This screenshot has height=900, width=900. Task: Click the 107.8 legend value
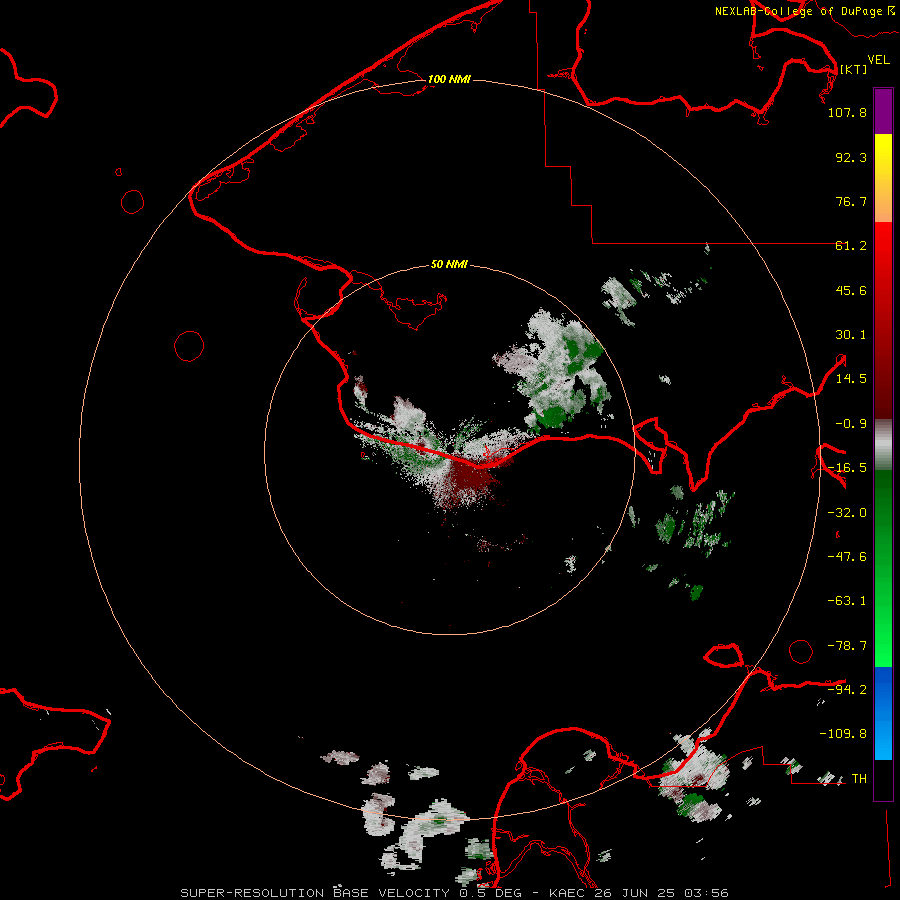(x=847, y=112)
